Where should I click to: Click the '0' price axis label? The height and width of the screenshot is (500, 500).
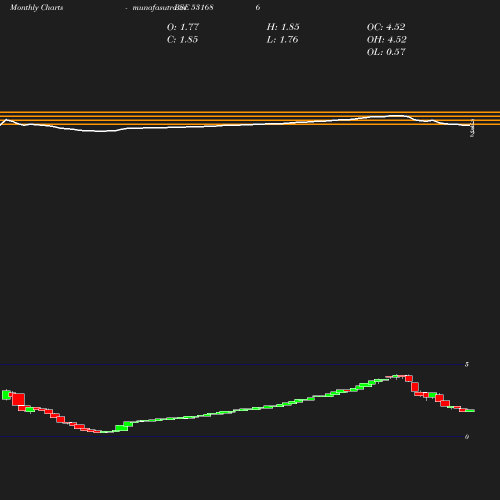tap(467, 437)
